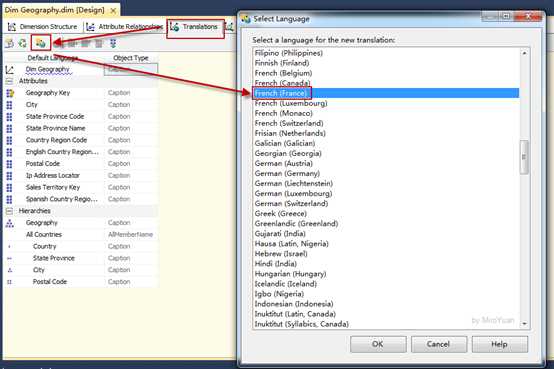Click the Geography Key attribute key icon

pyautogui.click(x=10, y=93)
